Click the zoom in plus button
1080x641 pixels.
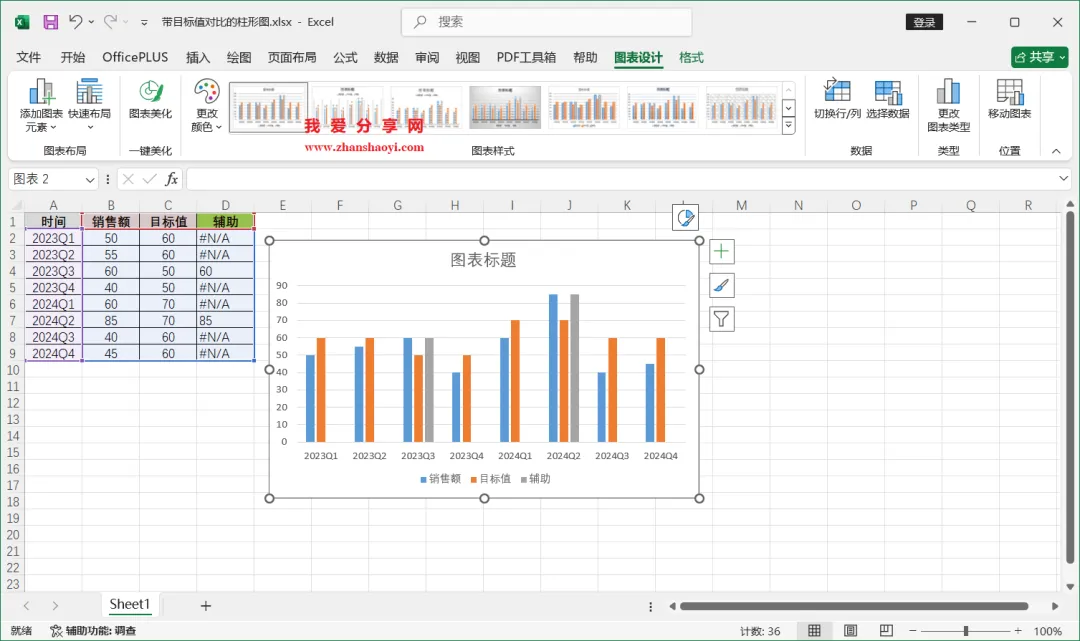(1018, 631)
